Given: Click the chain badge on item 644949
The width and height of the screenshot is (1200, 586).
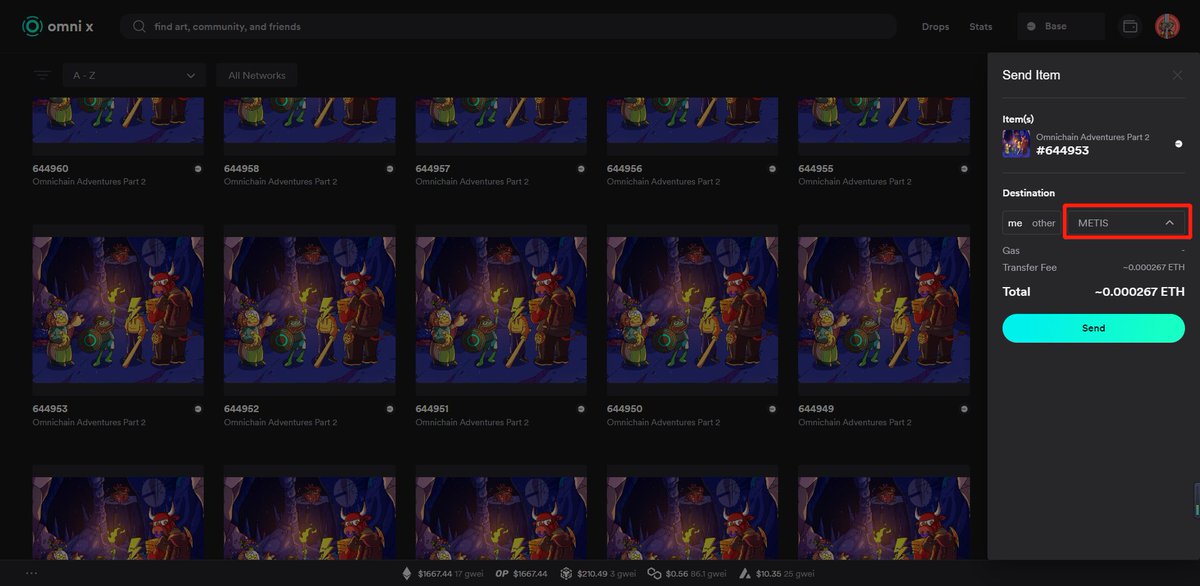Looking at the screenshot, I should point(963,410).
